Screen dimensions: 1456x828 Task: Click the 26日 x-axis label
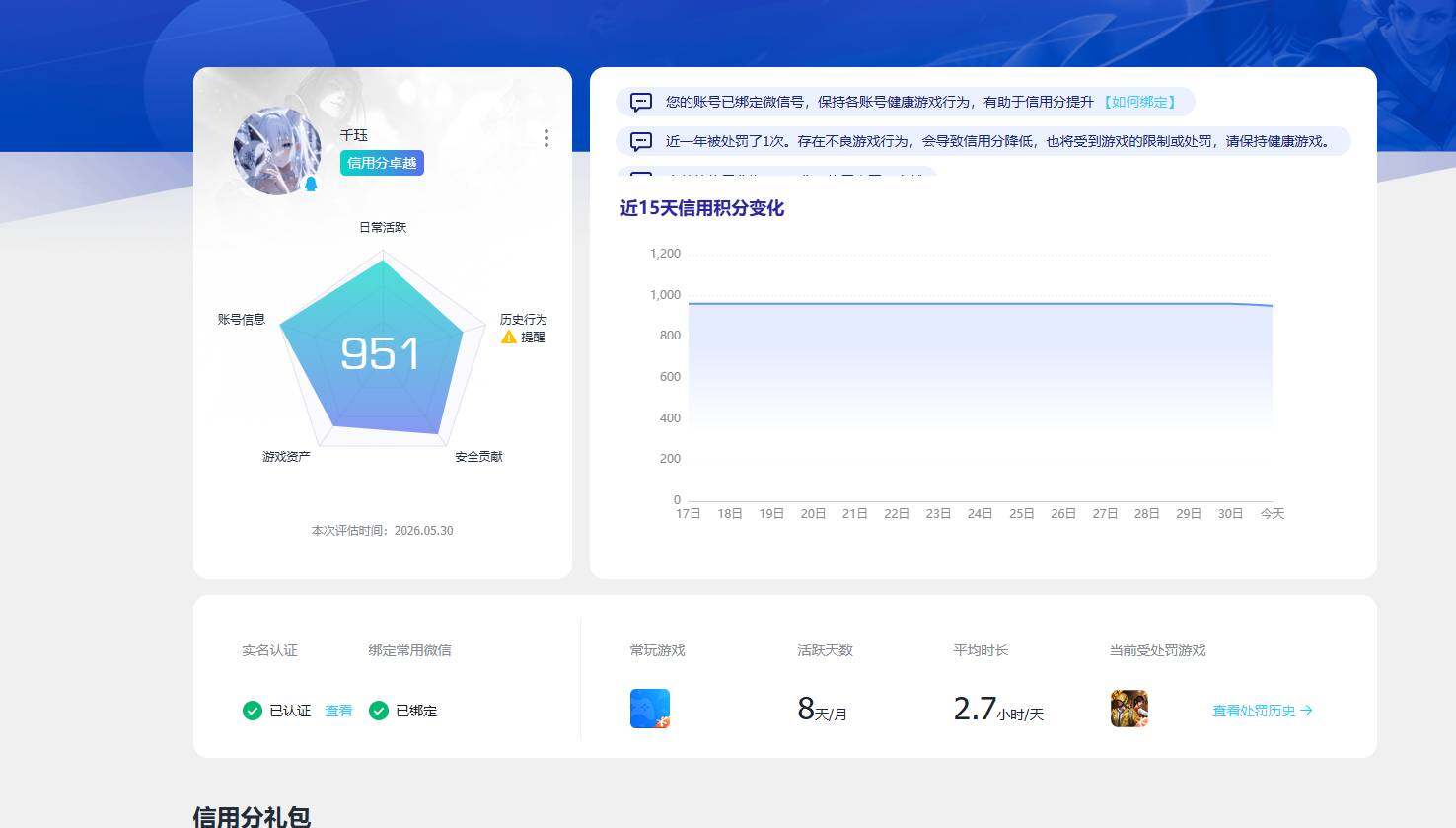[1063, 514]
